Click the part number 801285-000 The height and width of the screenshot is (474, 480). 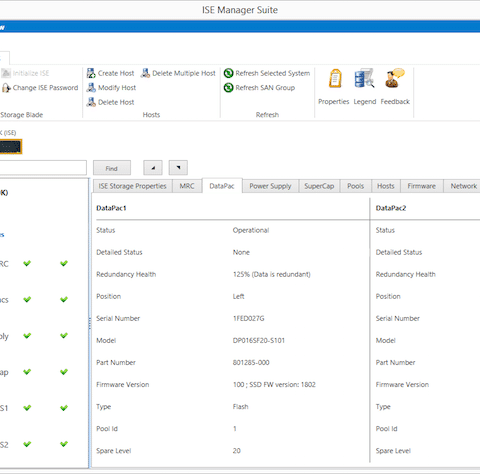click(x=251, y=362)
